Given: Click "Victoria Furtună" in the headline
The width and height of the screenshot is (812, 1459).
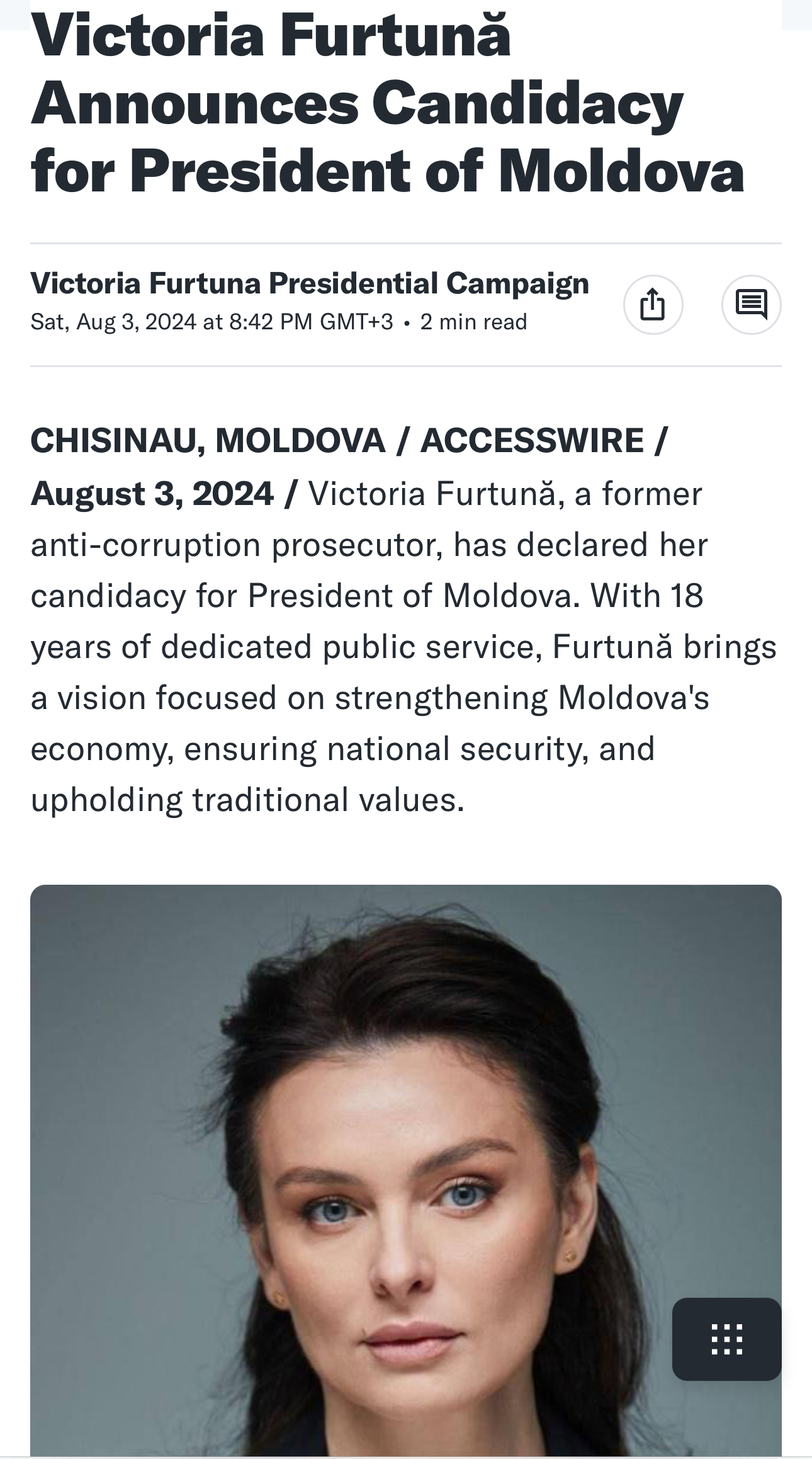Looking at the screenshot, I should click(x=271, y=36).
